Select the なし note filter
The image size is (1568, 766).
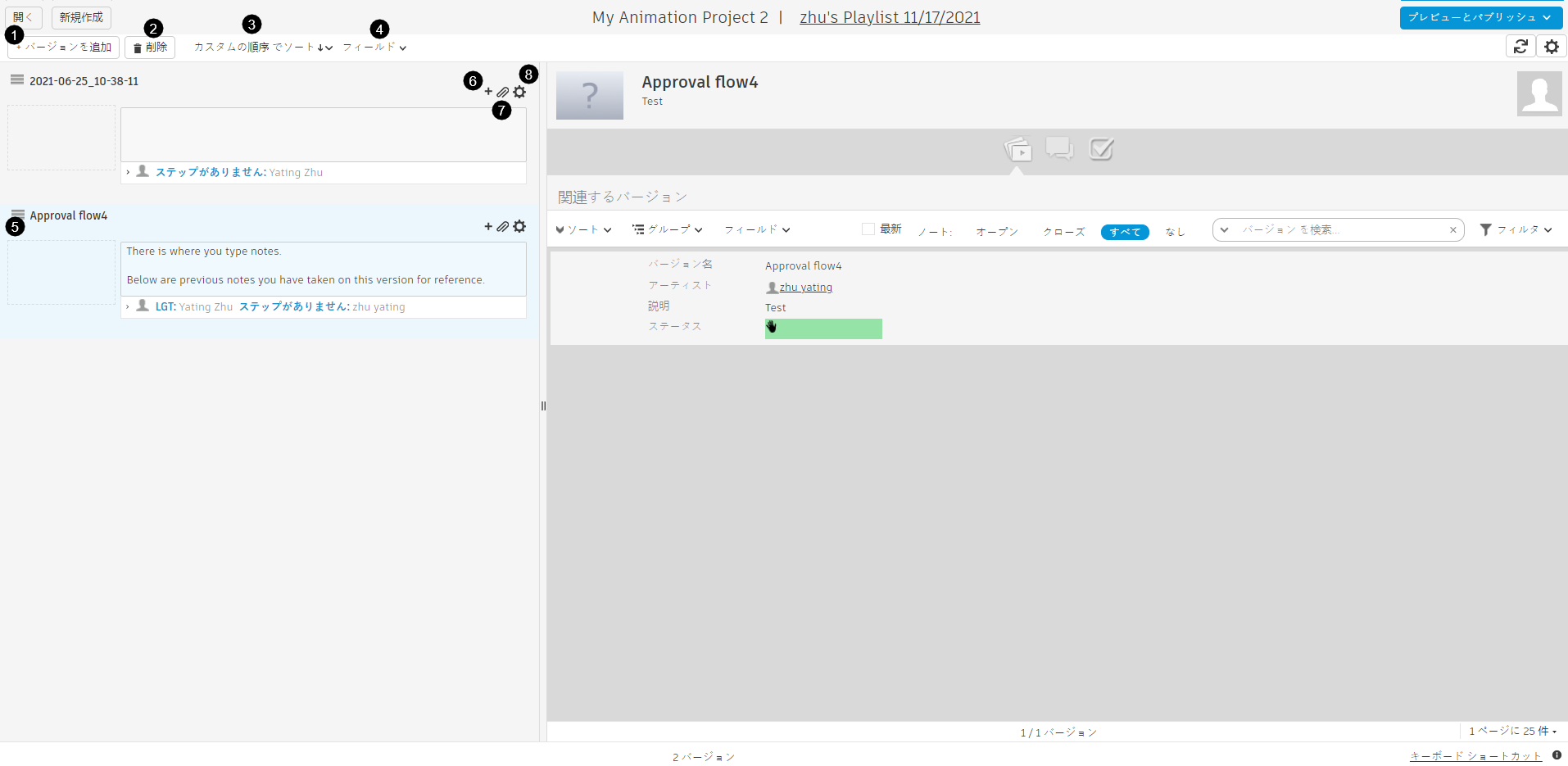coord(1175,232)
